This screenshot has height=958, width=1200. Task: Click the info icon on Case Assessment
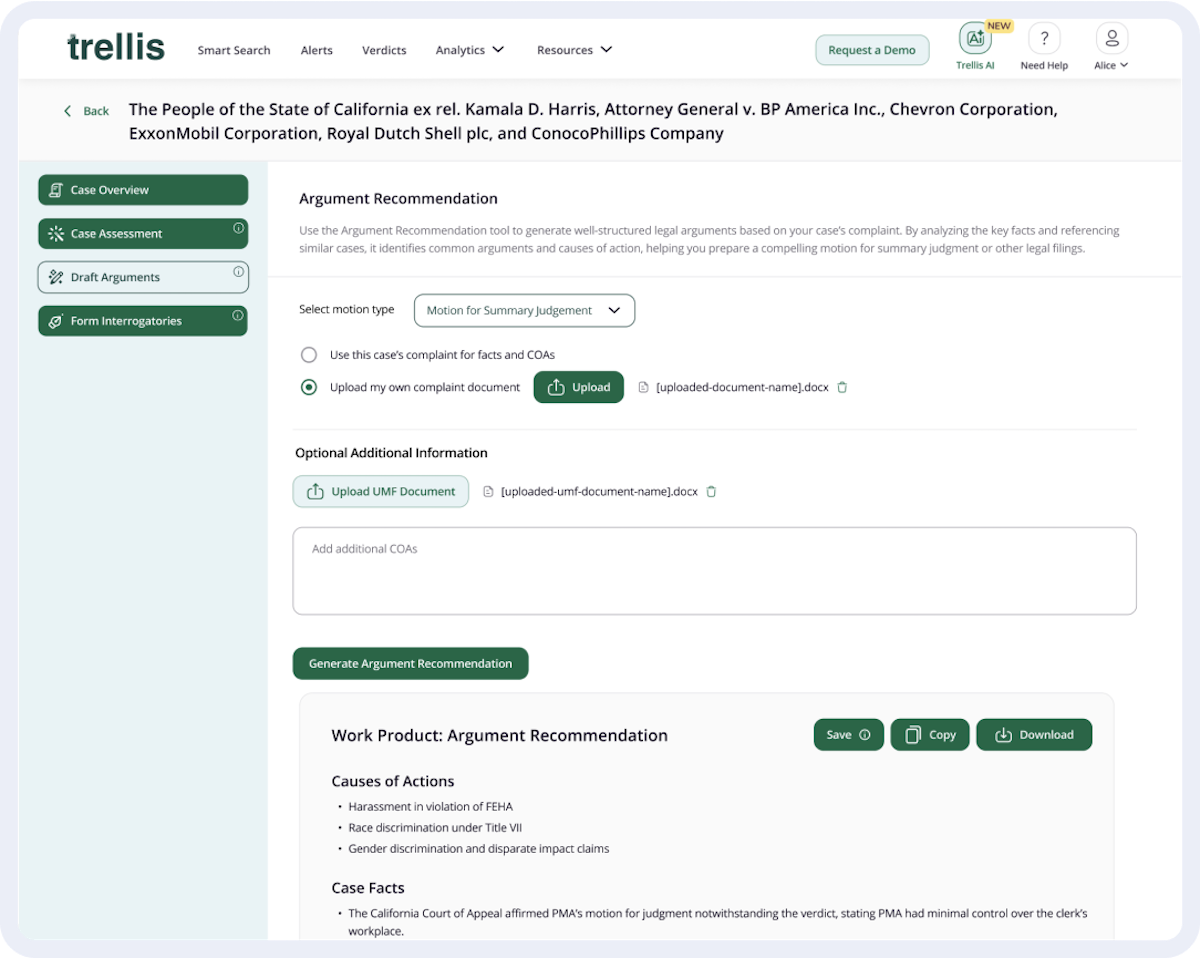coord(238,228)
